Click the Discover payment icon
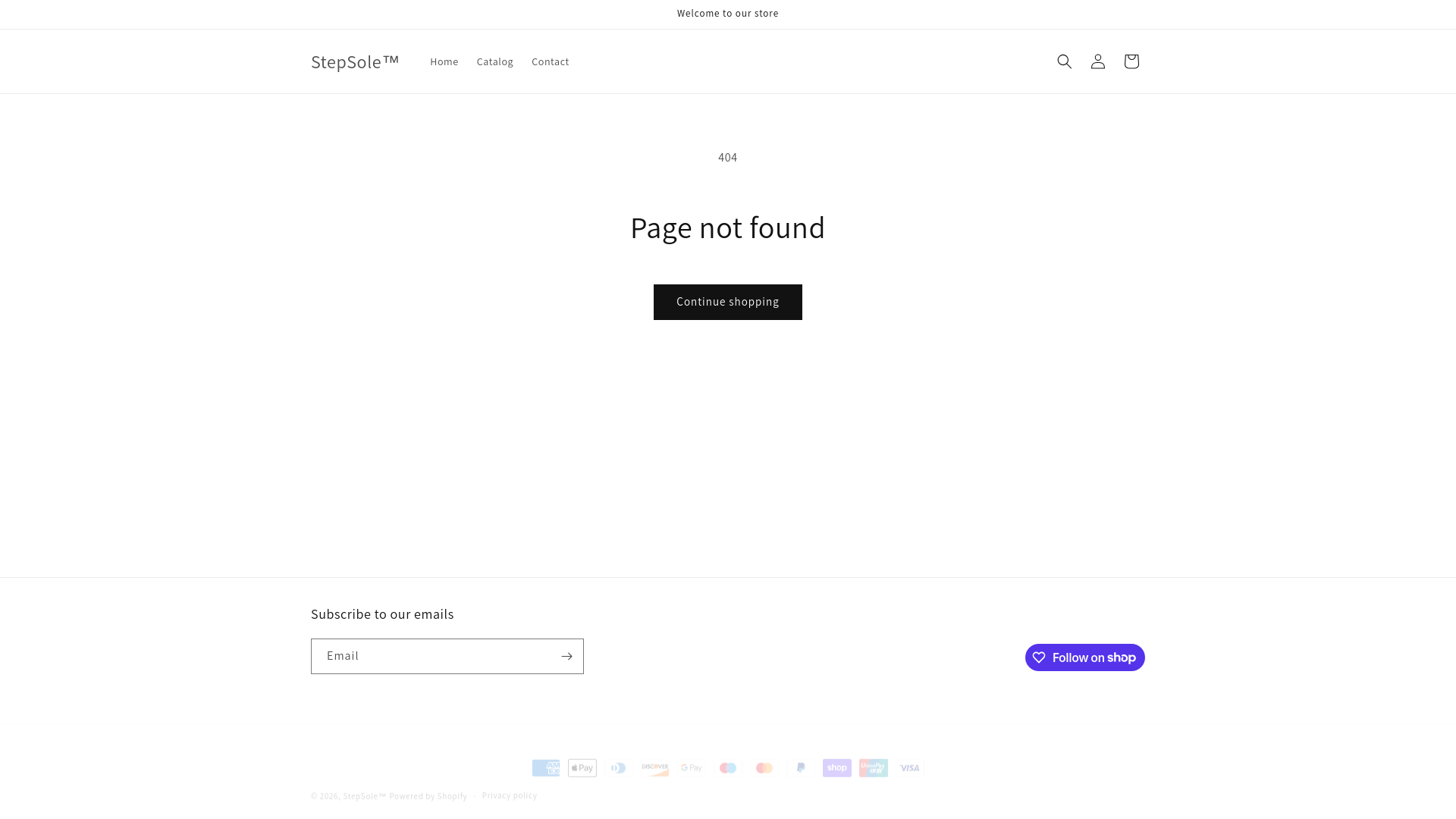The image size is (1456, 819). [655, 768]
